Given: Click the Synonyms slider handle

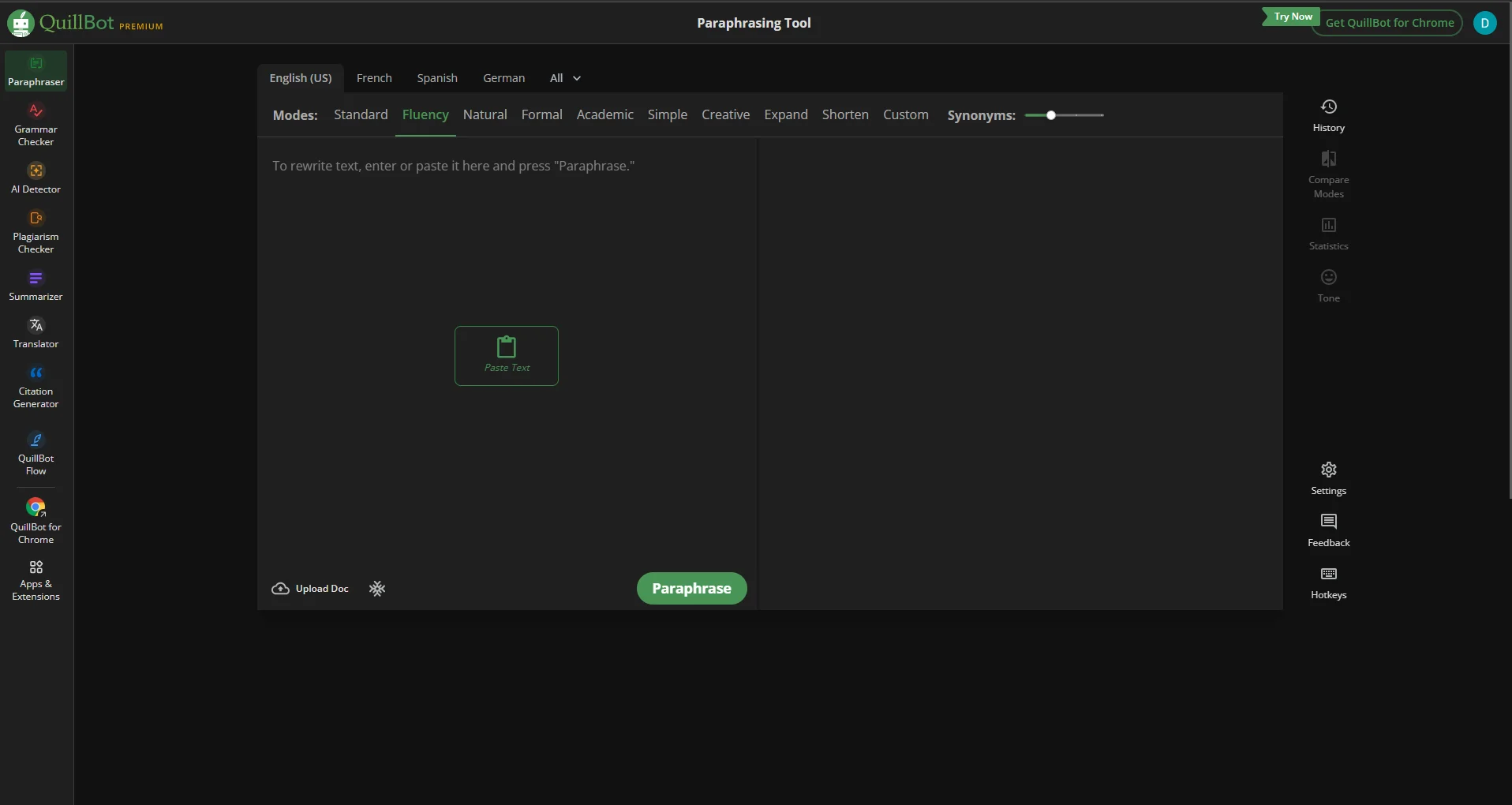Looking at the screenshot, I should click(x=1051, y=115).
